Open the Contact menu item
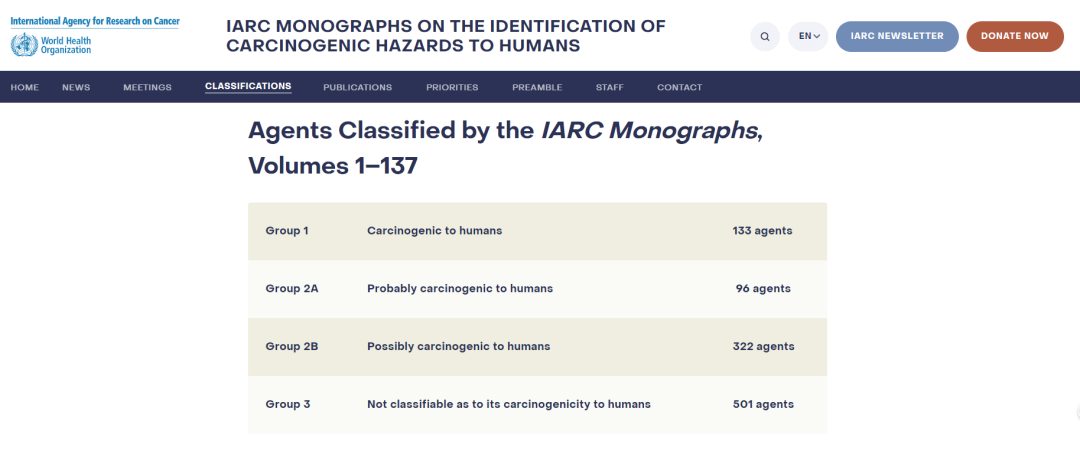Image resolution: width=1080 pixels, height=451 pixels. tap(679, 87)
